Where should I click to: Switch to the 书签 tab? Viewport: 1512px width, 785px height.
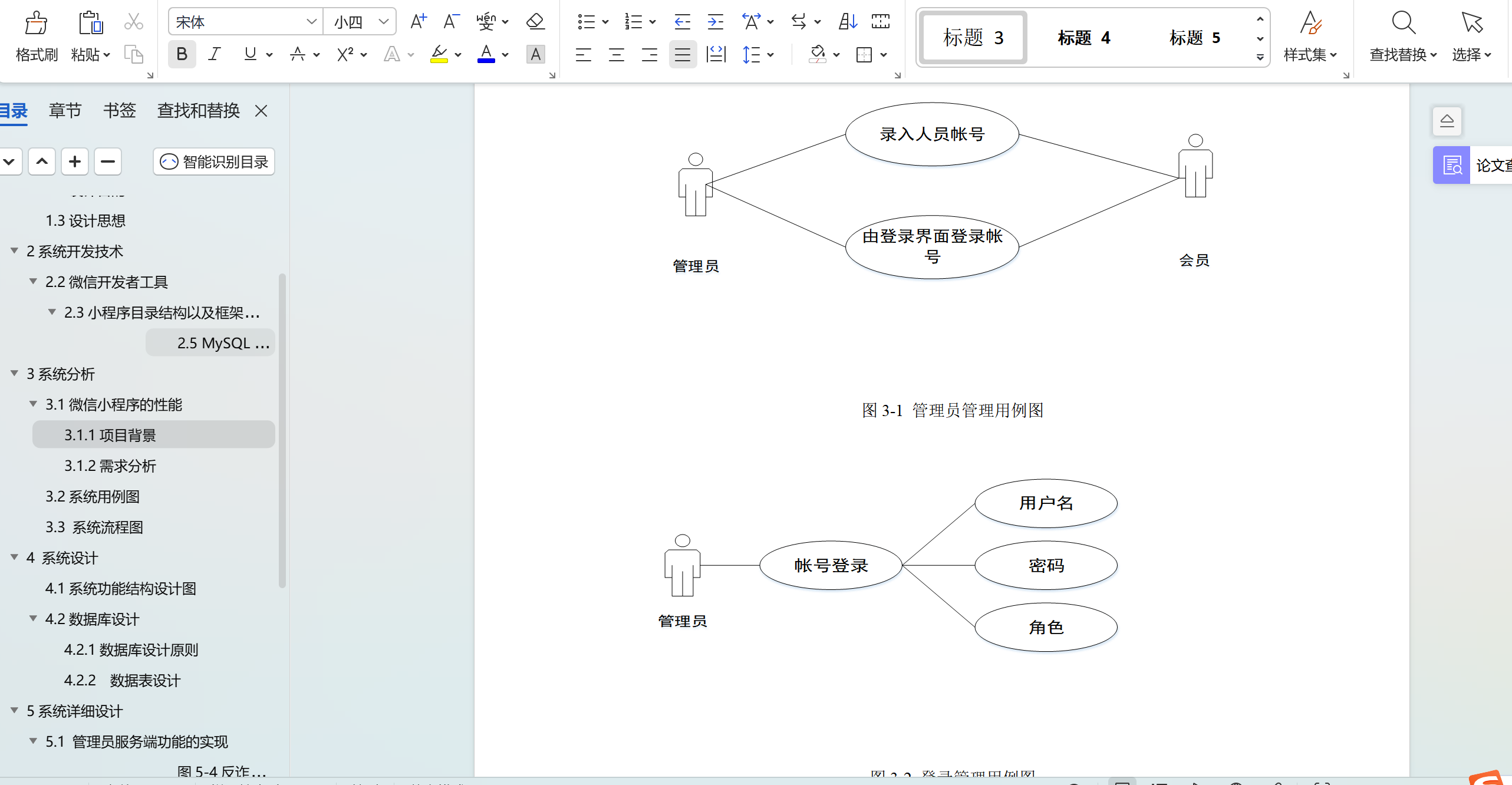[119, 111]
